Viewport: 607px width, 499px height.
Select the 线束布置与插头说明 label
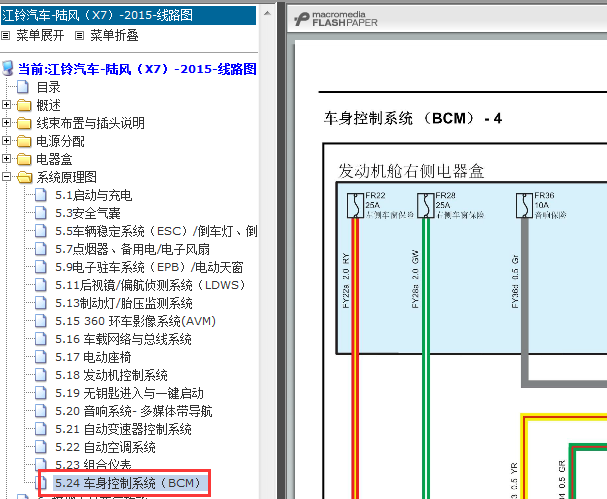tap(91, 123)
